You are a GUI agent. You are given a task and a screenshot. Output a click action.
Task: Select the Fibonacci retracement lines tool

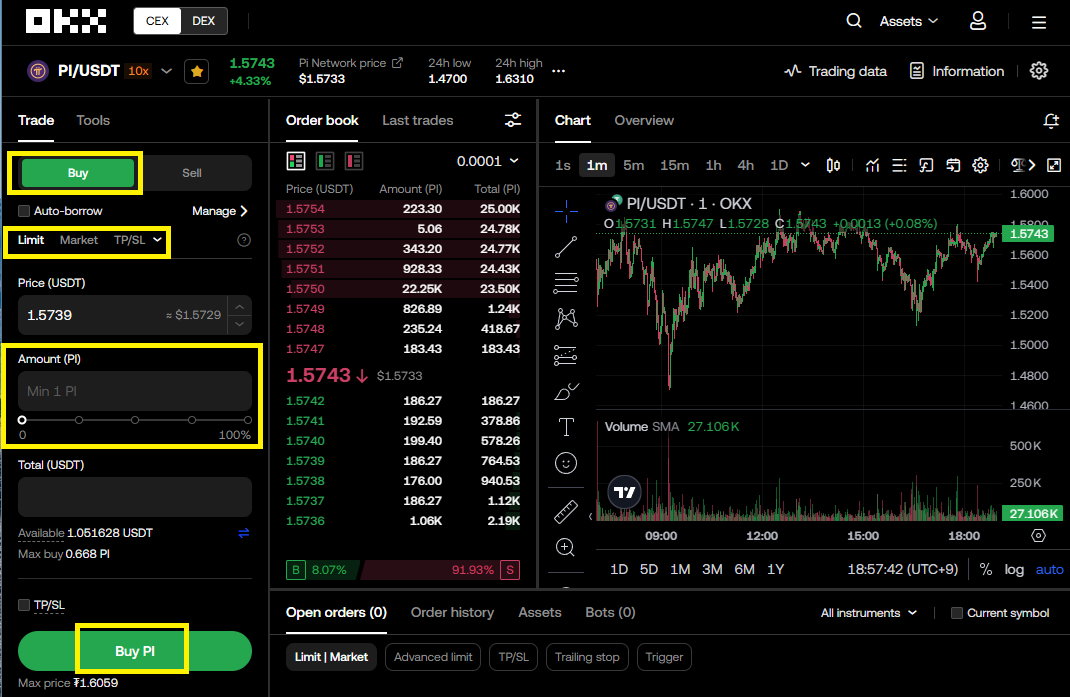point(566,283)
